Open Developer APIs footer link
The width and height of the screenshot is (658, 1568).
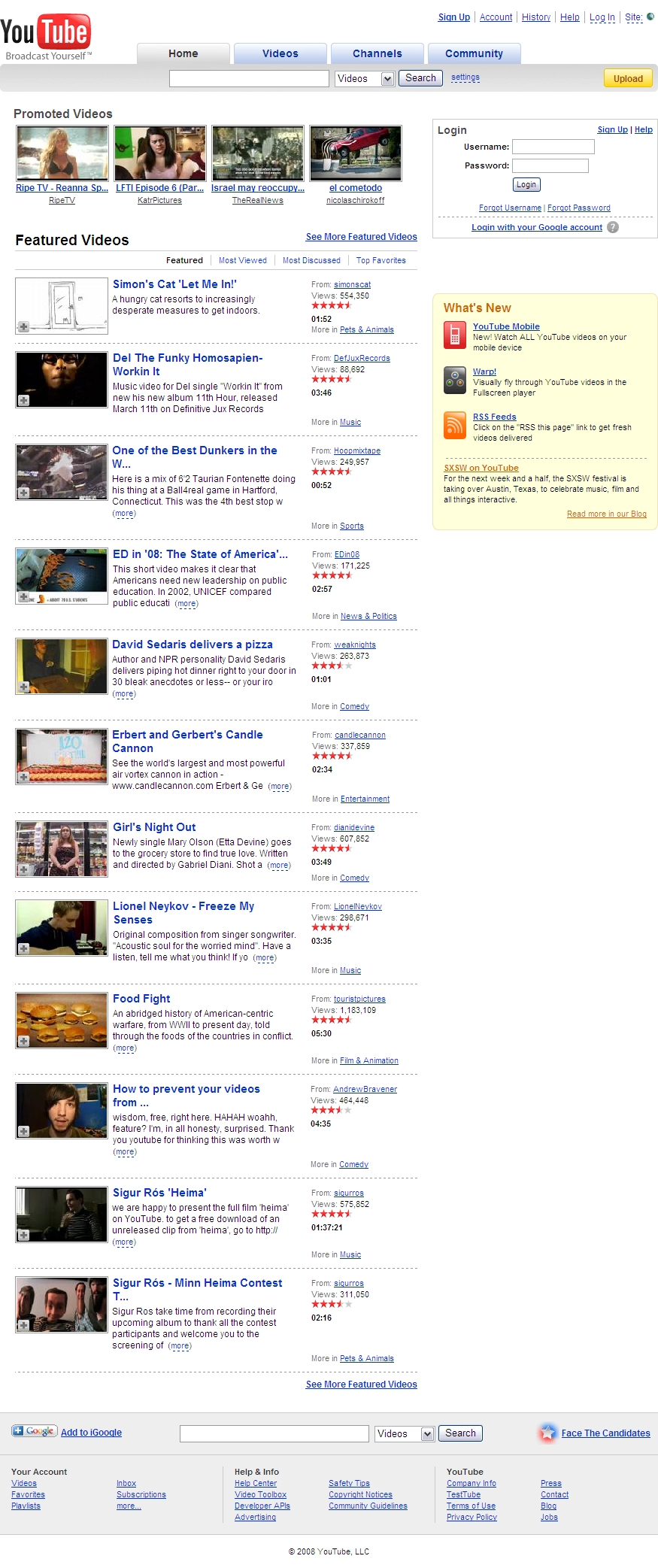262,1506
